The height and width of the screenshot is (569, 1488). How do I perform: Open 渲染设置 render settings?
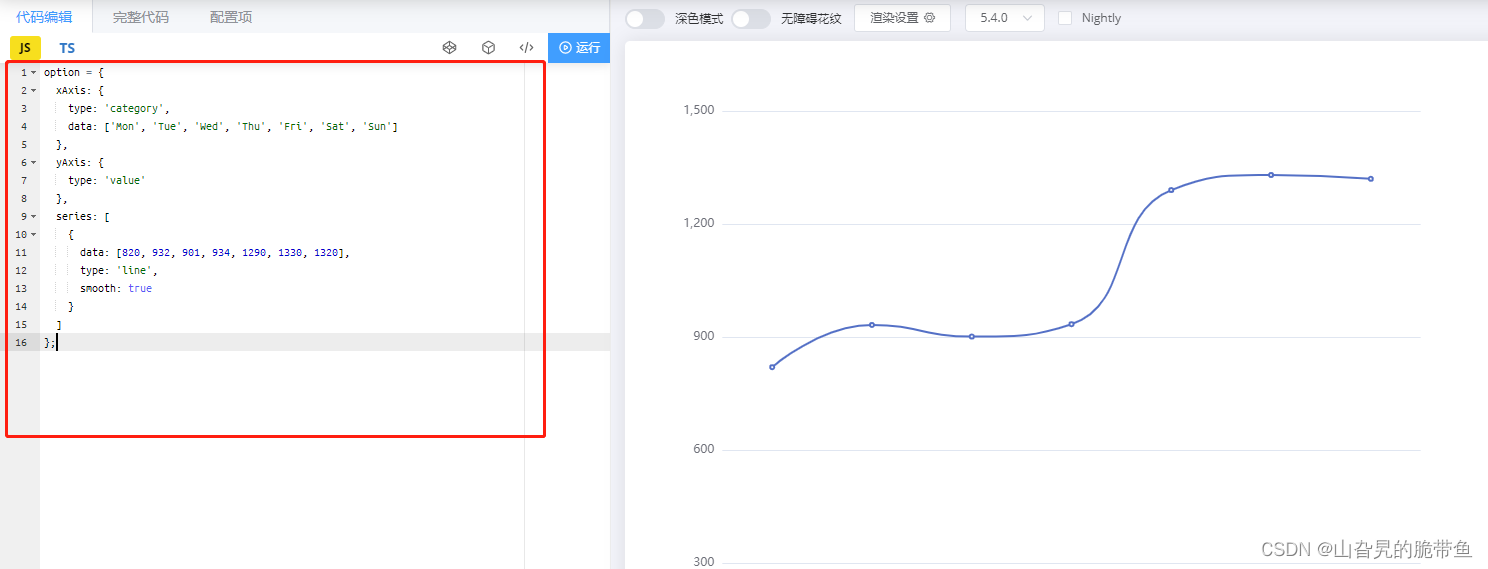click(x=902, y=18)
